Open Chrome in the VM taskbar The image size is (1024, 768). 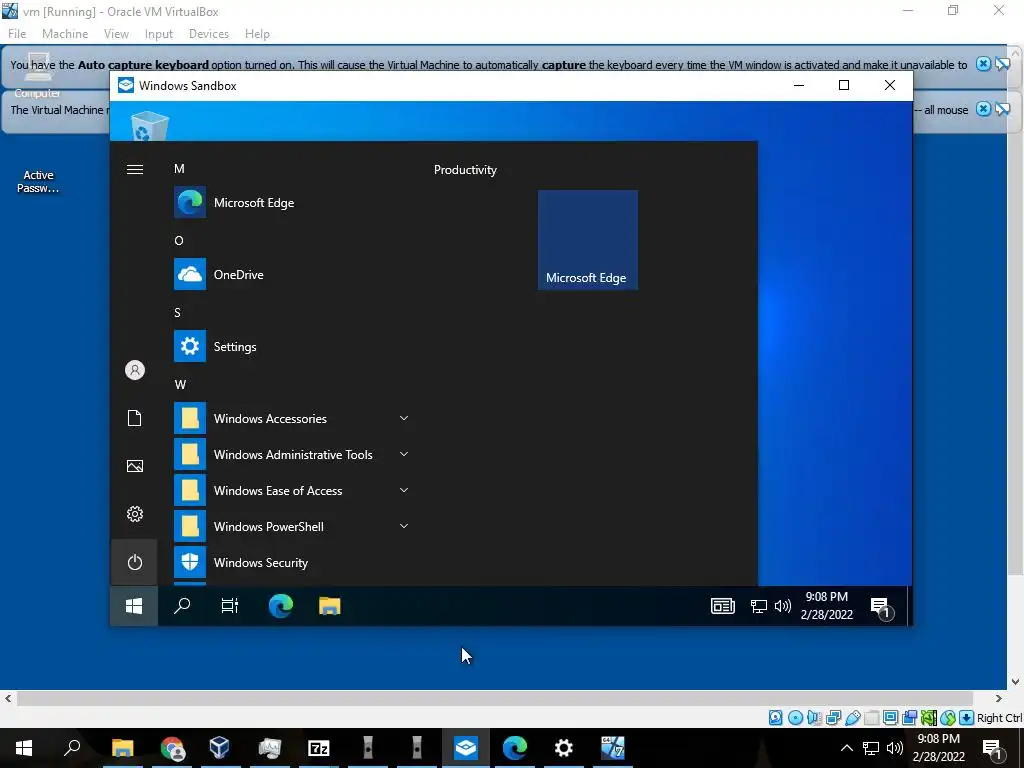click(172, 748)
